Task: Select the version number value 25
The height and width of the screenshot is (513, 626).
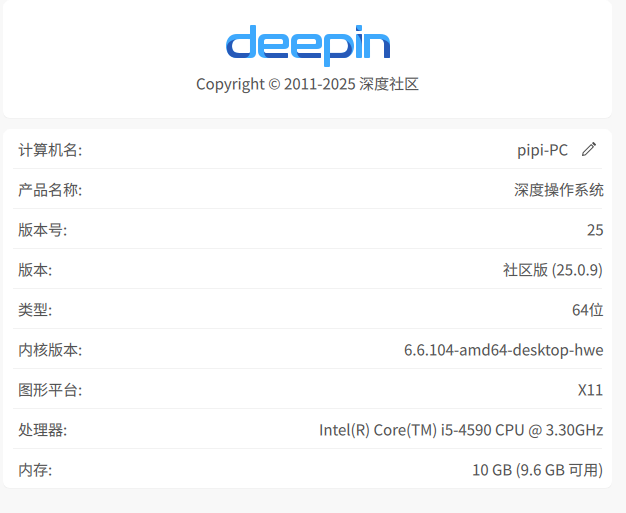Action: pyautogui.click(x=595, y=230)
